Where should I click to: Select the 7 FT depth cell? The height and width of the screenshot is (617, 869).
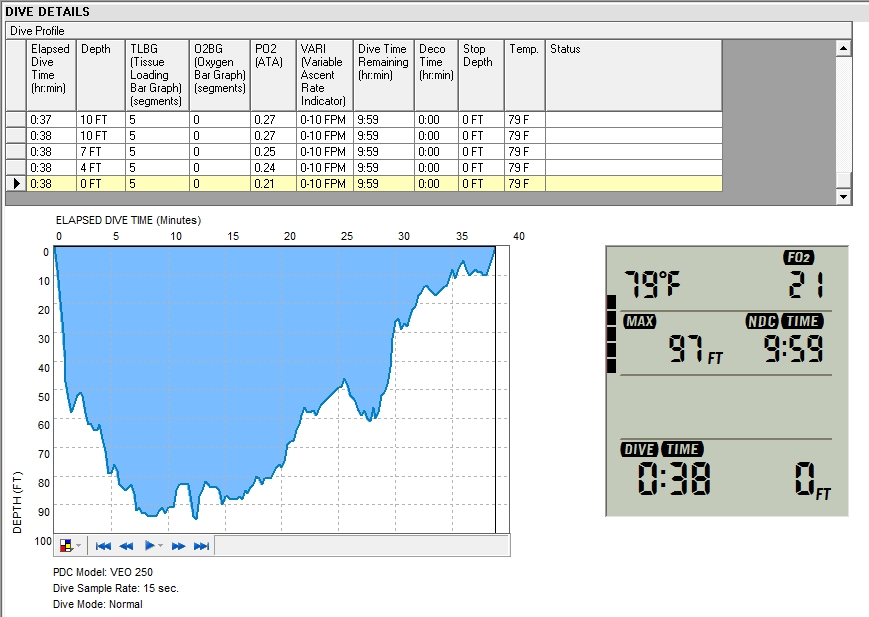click(101, 151)
